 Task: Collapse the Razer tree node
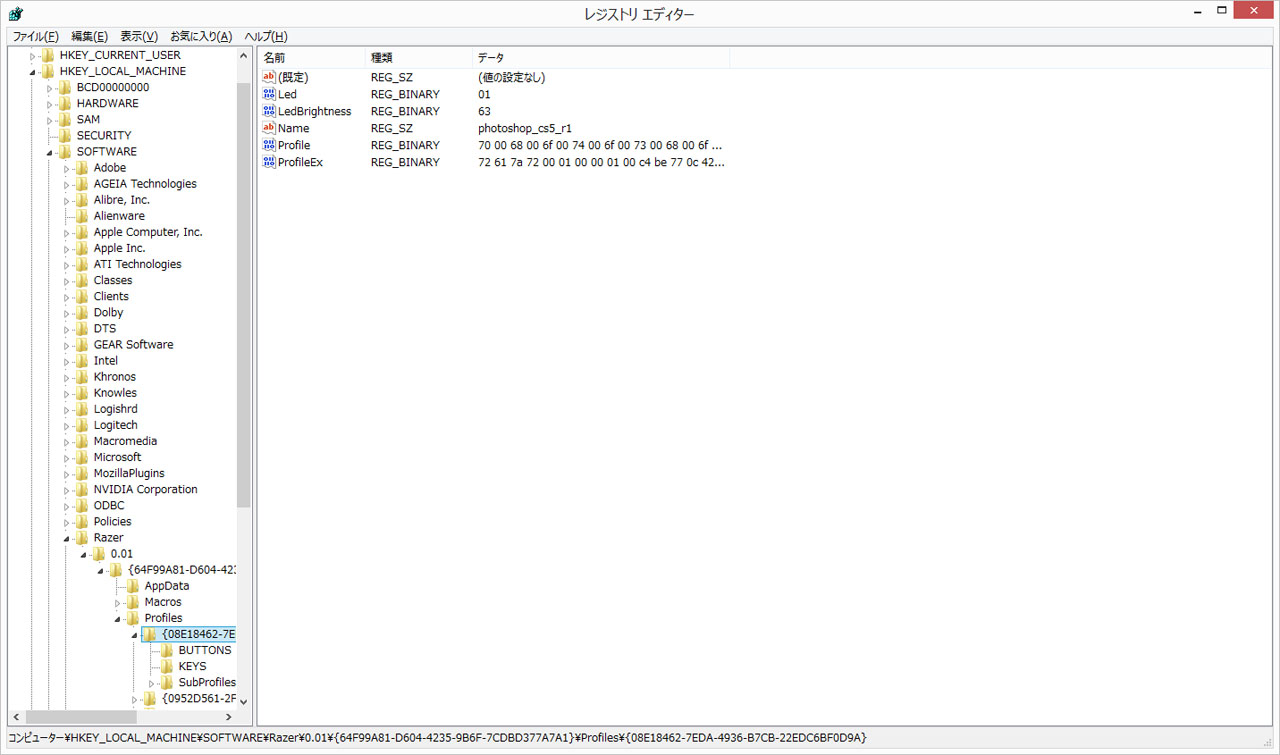point(67,538)
